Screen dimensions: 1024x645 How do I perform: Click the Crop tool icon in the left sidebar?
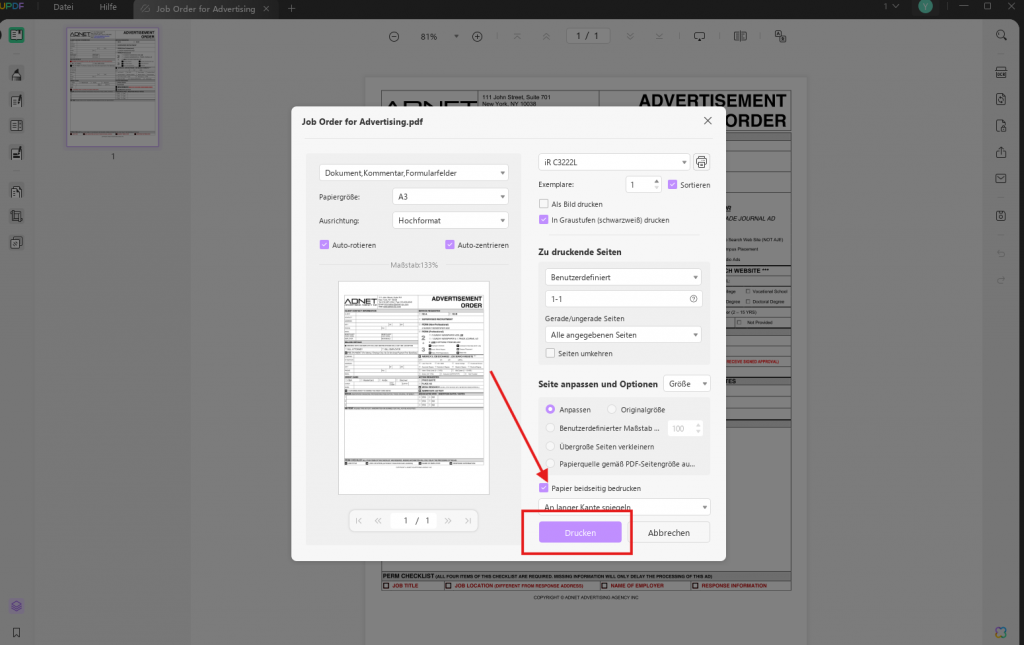click(15, 217)
